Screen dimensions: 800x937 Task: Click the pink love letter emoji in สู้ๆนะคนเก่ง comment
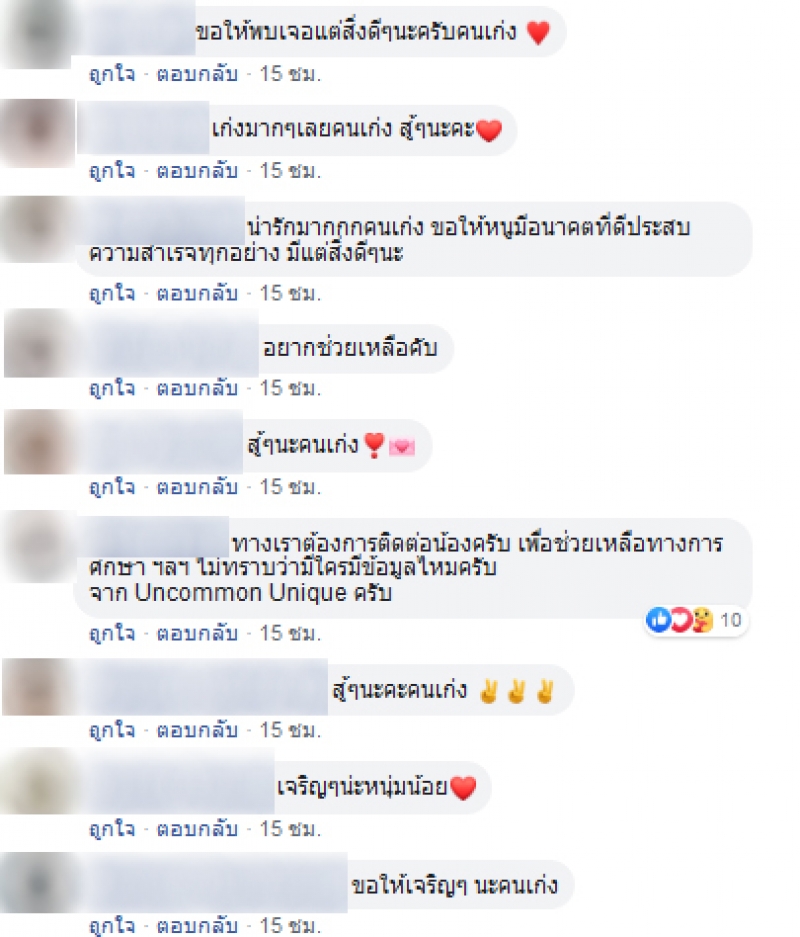coord(401,446)
